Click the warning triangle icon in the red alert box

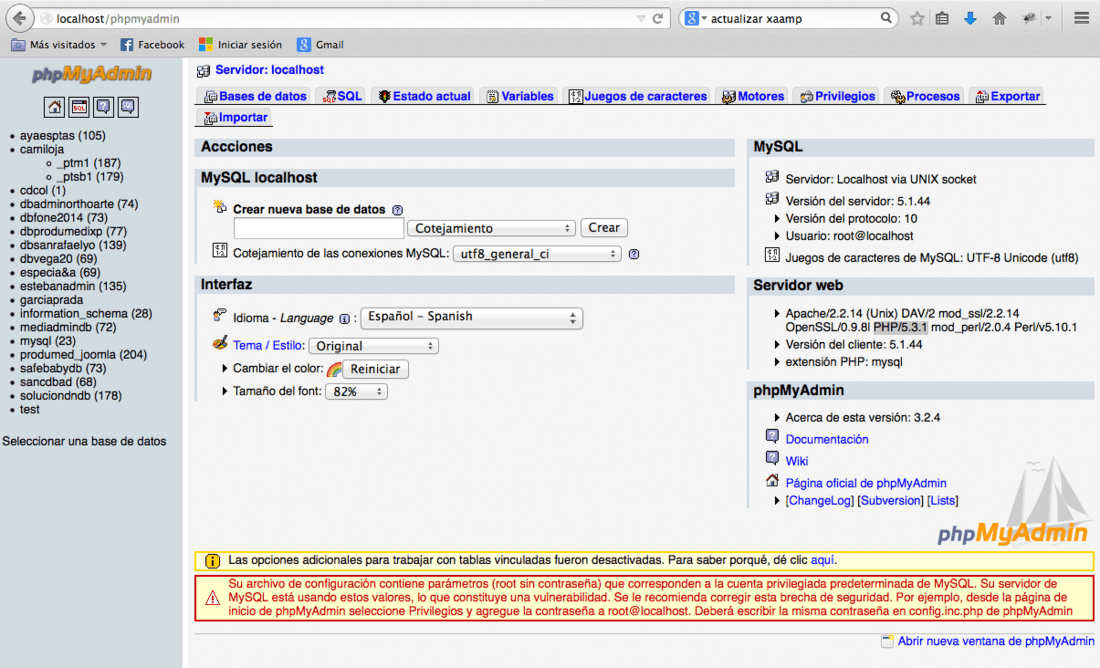pyautogui.click(x=213, y=598)
